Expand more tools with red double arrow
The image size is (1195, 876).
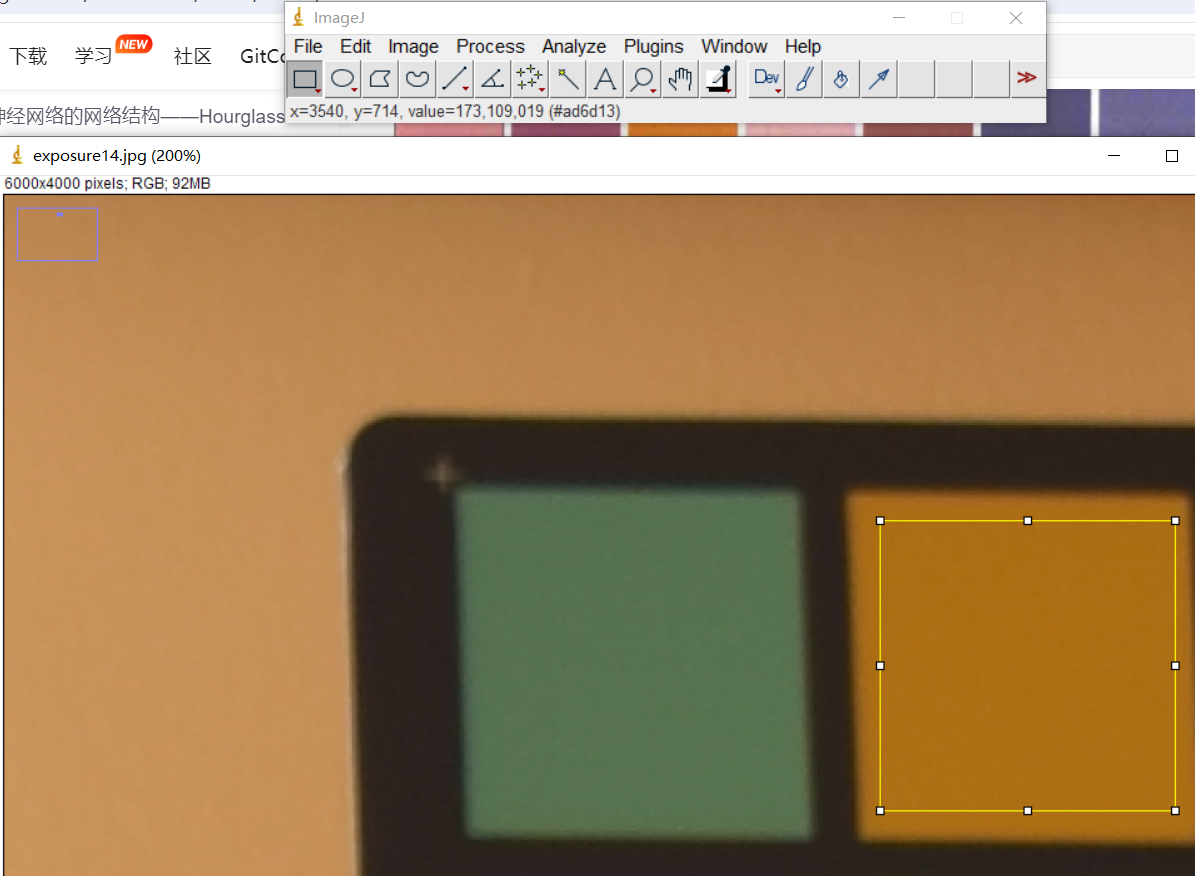pyautogui.click(x=1026, y=78)
